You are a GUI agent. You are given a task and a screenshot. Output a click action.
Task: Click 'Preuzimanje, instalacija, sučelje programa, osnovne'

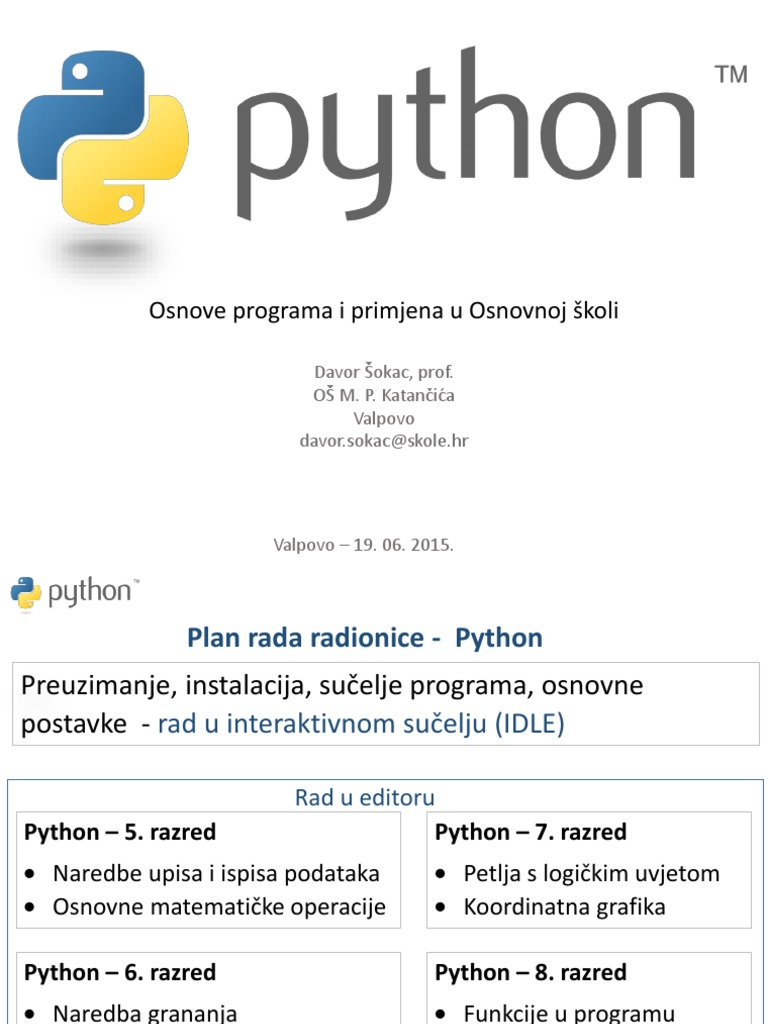(332, 685)
